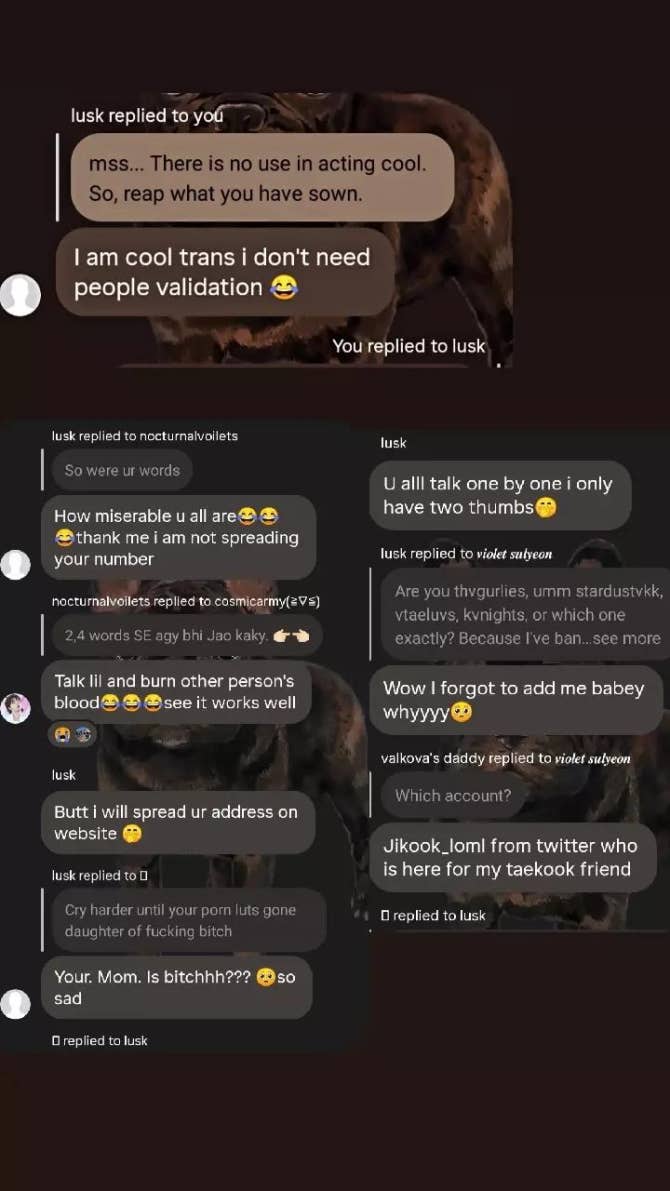
Task: Click 'valkova's daddy replied to violet sulyeon' label
Action: (505, 758)
